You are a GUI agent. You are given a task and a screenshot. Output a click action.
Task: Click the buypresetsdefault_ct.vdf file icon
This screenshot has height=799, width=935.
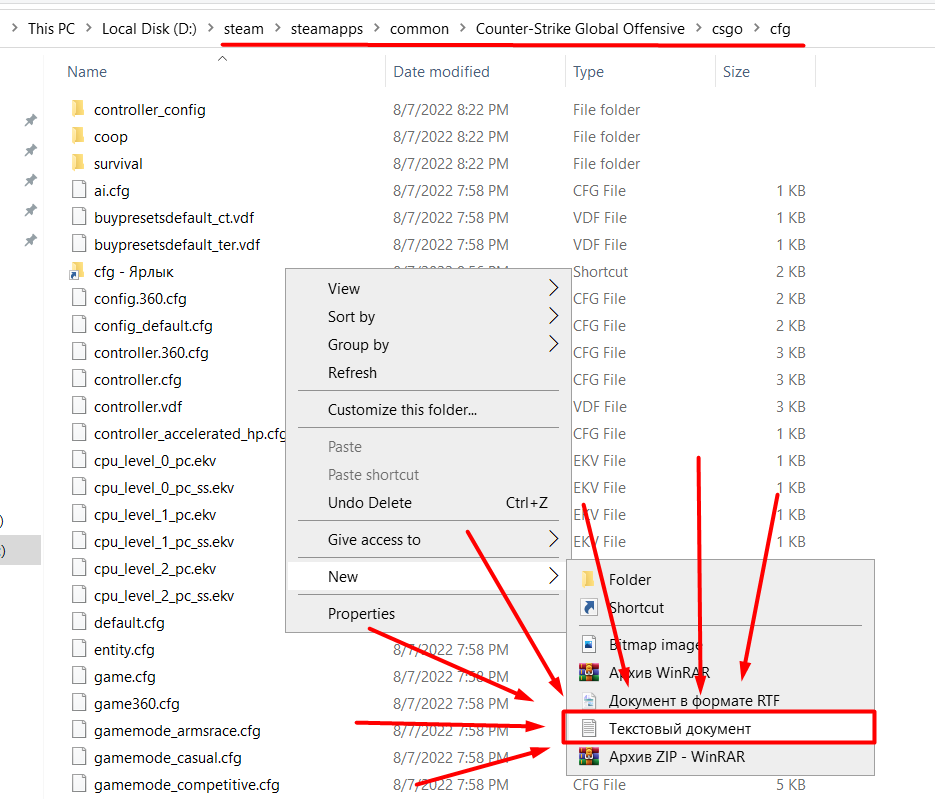[79, 216]
